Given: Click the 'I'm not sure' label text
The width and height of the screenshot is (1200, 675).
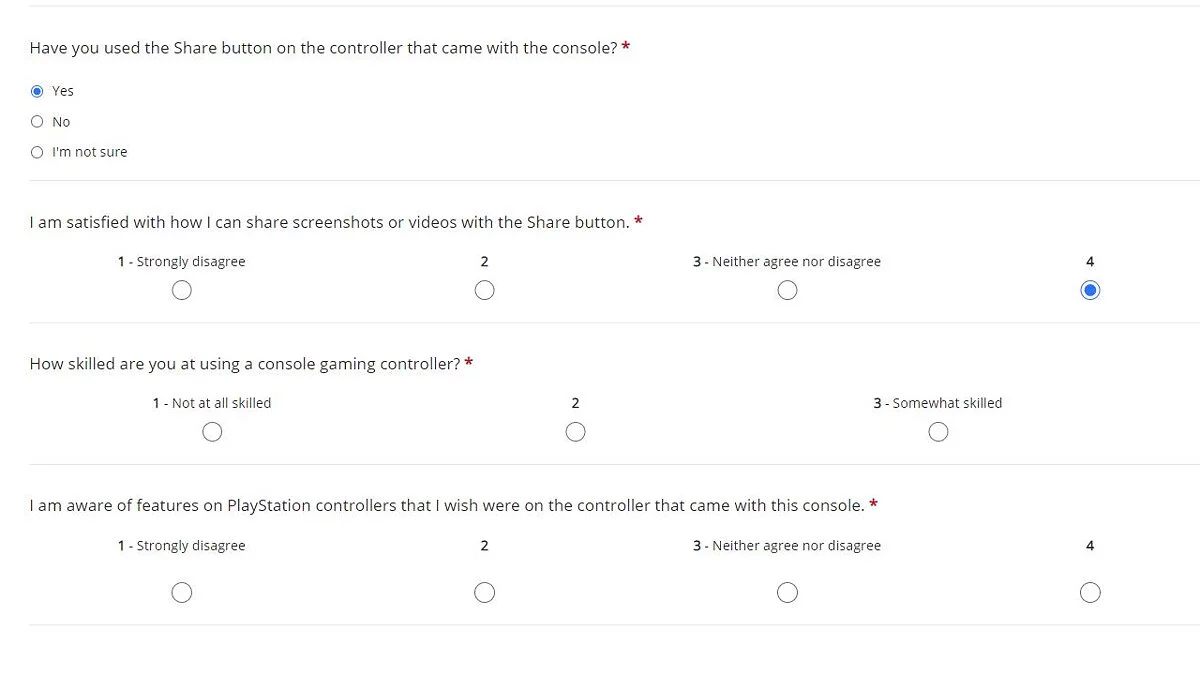Looking at the screenshot, I should pos(90,152).
